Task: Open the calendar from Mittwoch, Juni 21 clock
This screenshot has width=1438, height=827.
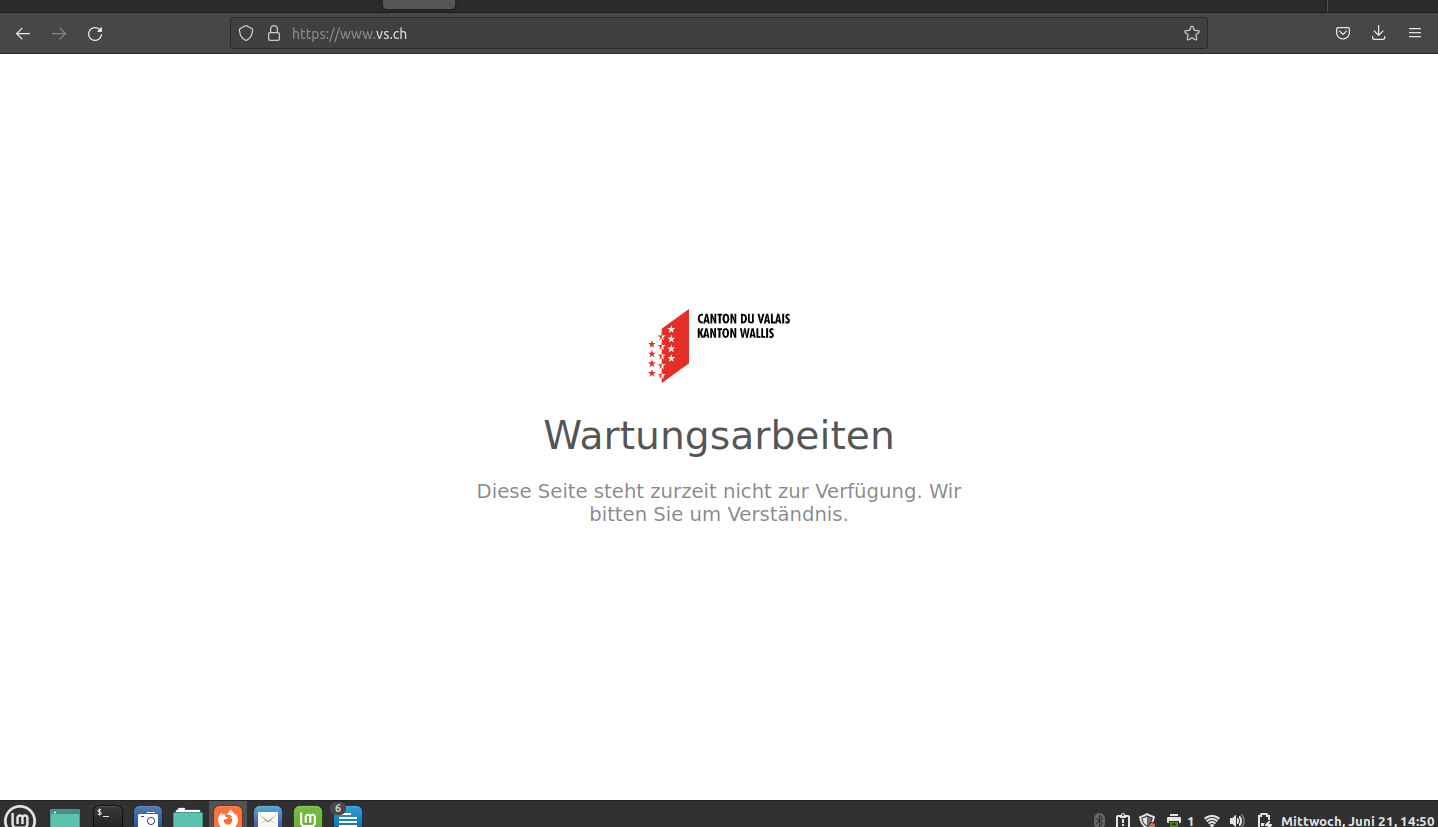Action: point(1357,821)
